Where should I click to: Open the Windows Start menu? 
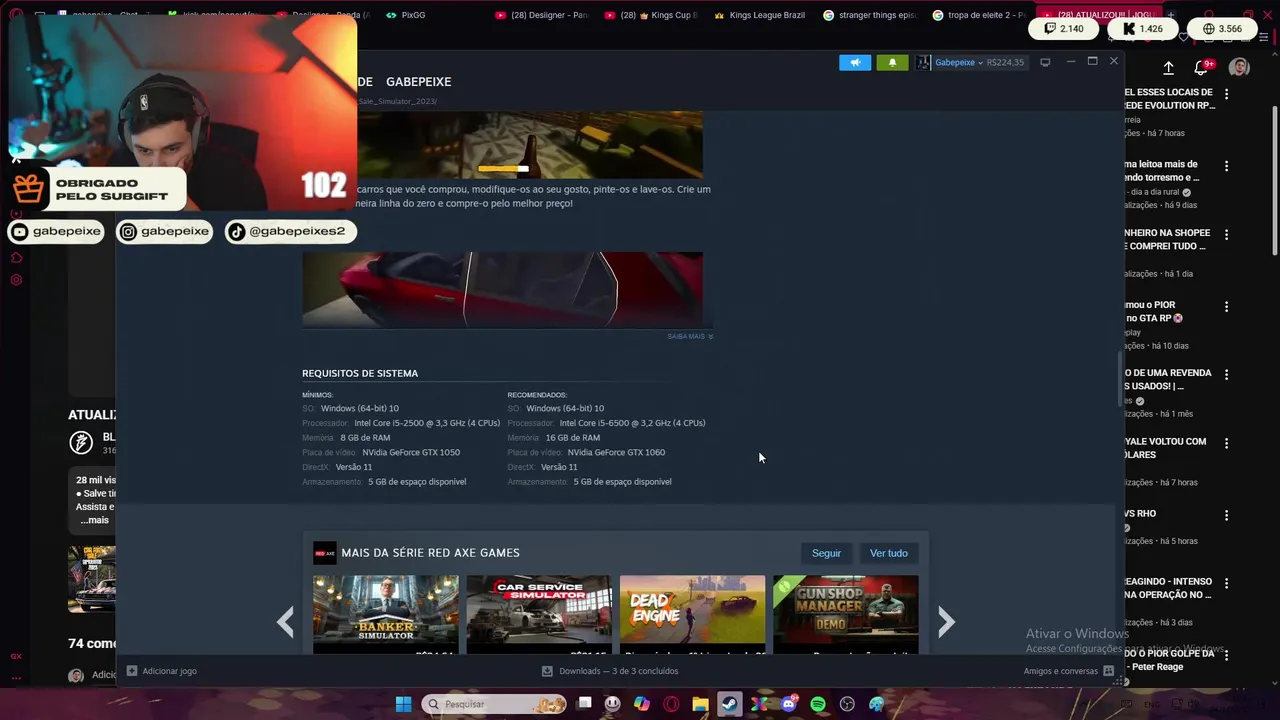click(x=403, y=704)
